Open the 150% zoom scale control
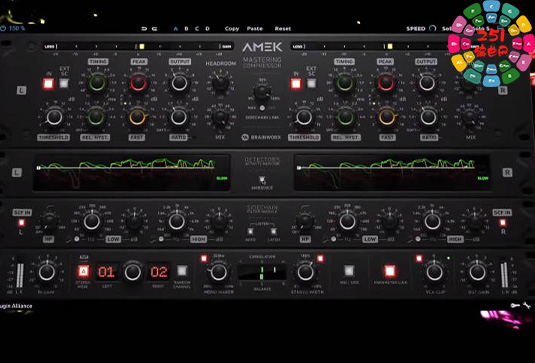535x363 pixels. click(13, 28)
